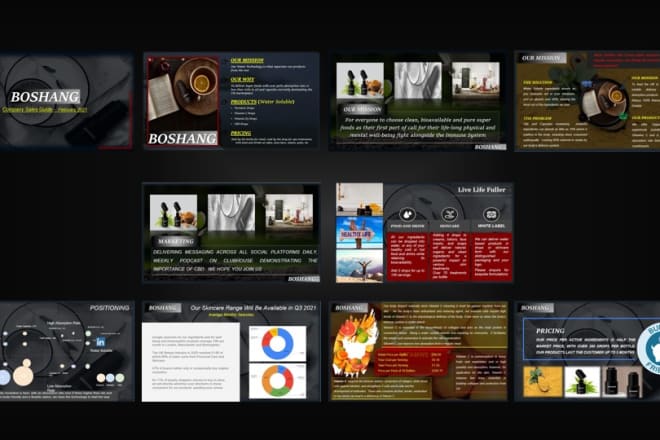The image size is (660, 440).
Task: Click the mission statement italic text
Action: (418, 128)
